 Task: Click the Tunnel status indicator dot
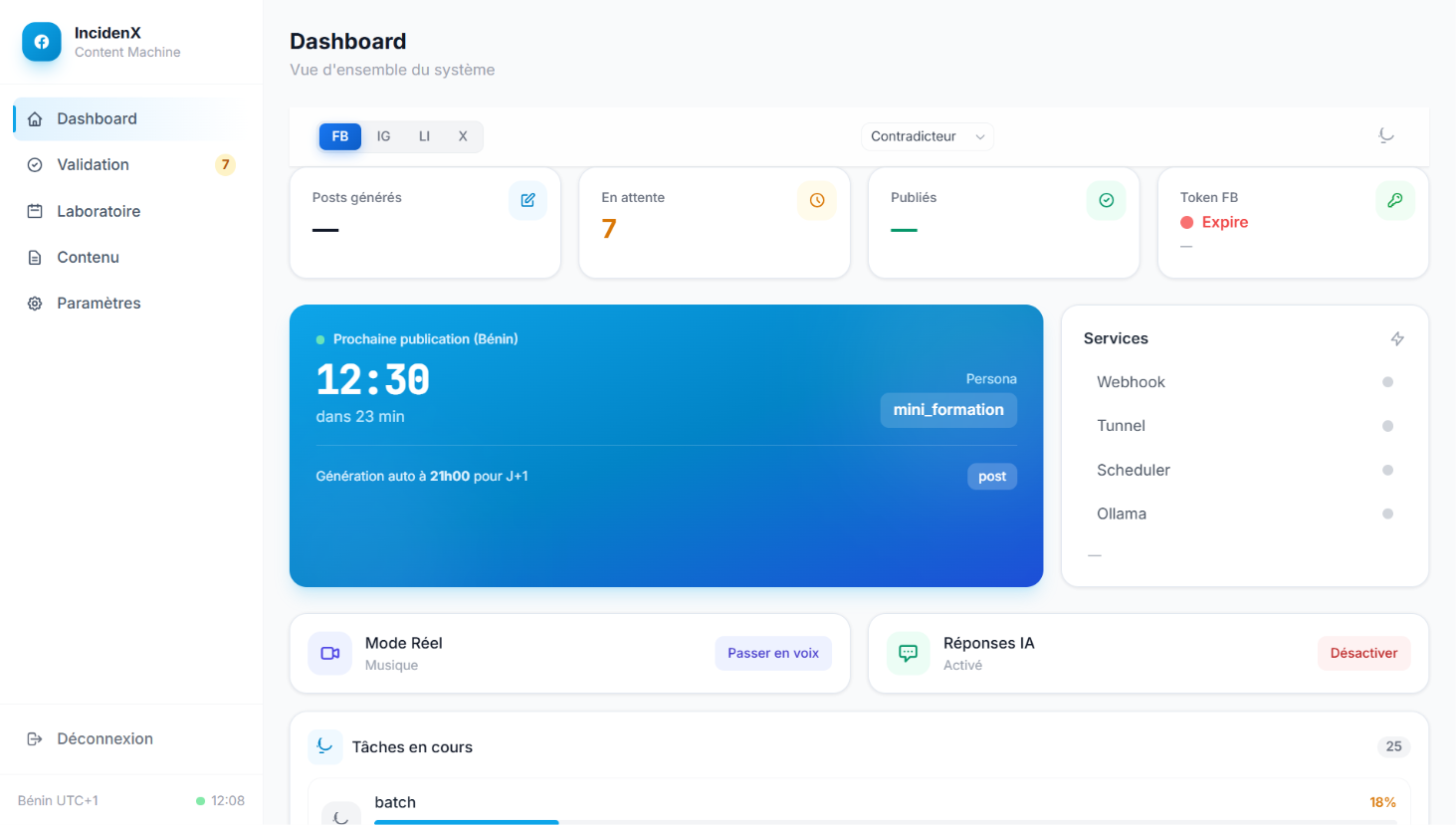point(1387,426)
